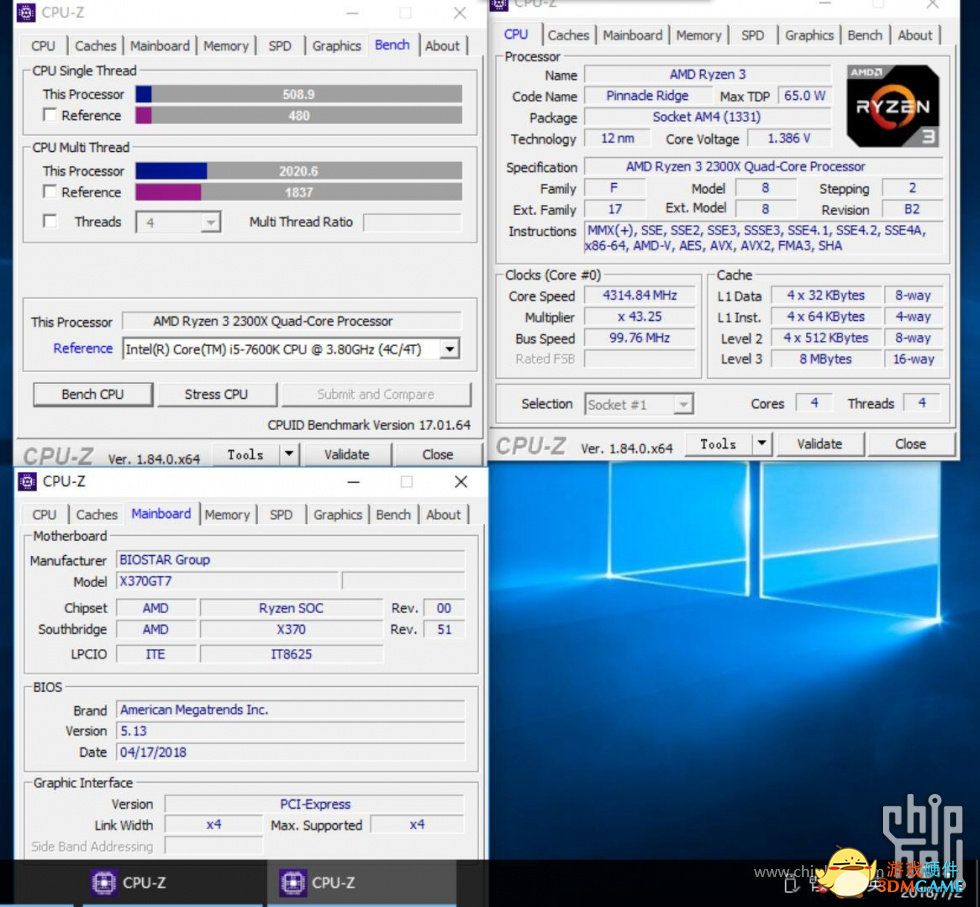
Task: Switch to Caches tab in Bench window
Action: coord(96,46)
